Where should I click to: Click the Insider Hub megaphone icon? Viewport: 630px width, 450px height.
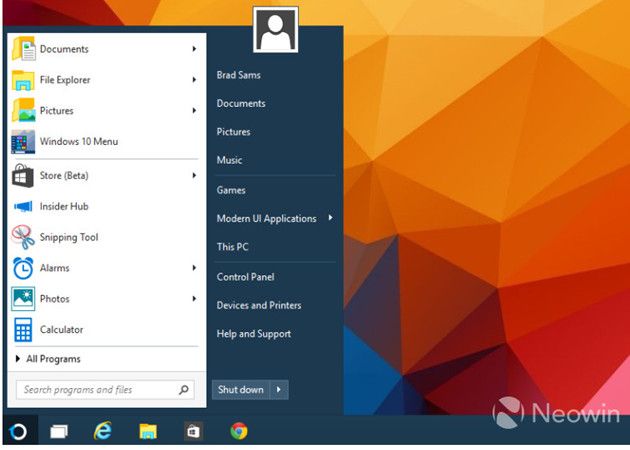[x=23, y=206]
